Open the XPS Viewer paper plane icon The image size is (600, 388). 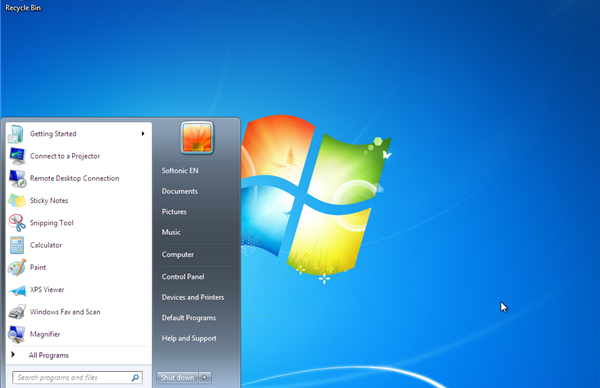pos(17,290)
